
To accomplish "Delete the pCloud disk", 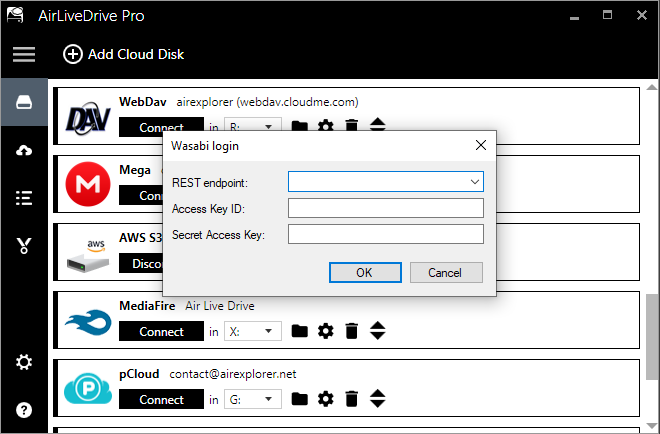I will point(351,399).
